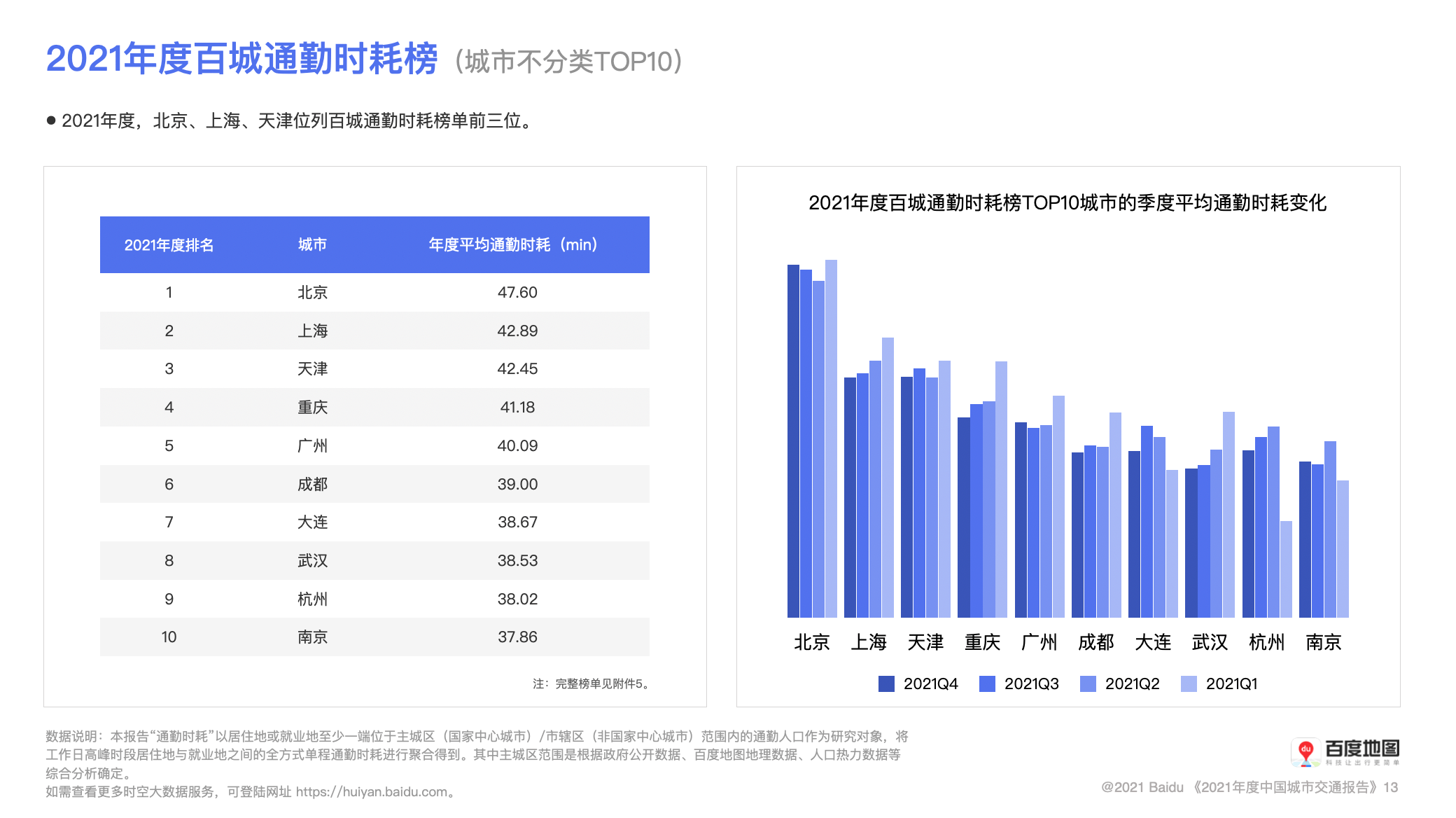Click the 城市 column header
Viewport: 1456px width, 818px height.
coord(312,244)
